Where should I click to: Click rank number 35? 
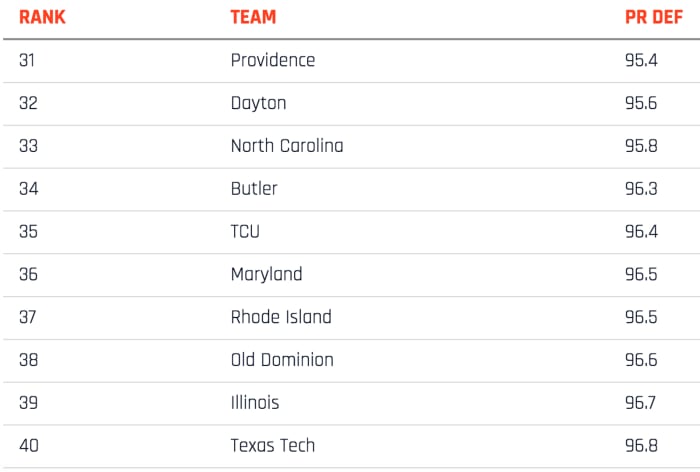point(28,231)
